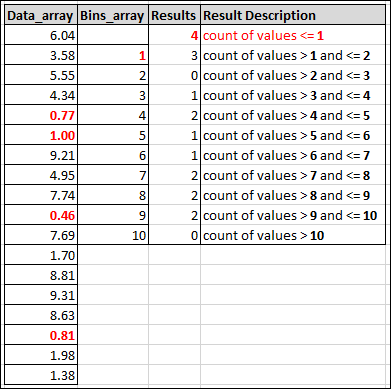
Task: Click the red data cell 0.81
Action: 41,335
